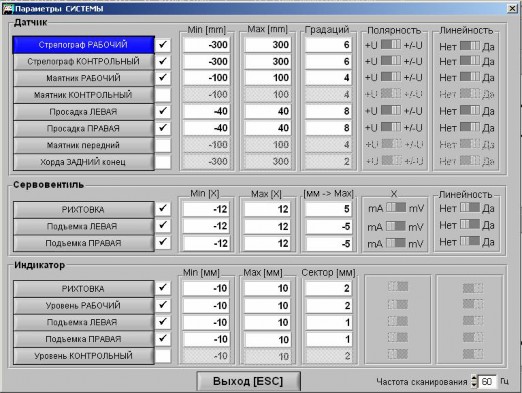
Task: Click Min field of Просадка ЛЕВАЯ
Action: (206, 111)
